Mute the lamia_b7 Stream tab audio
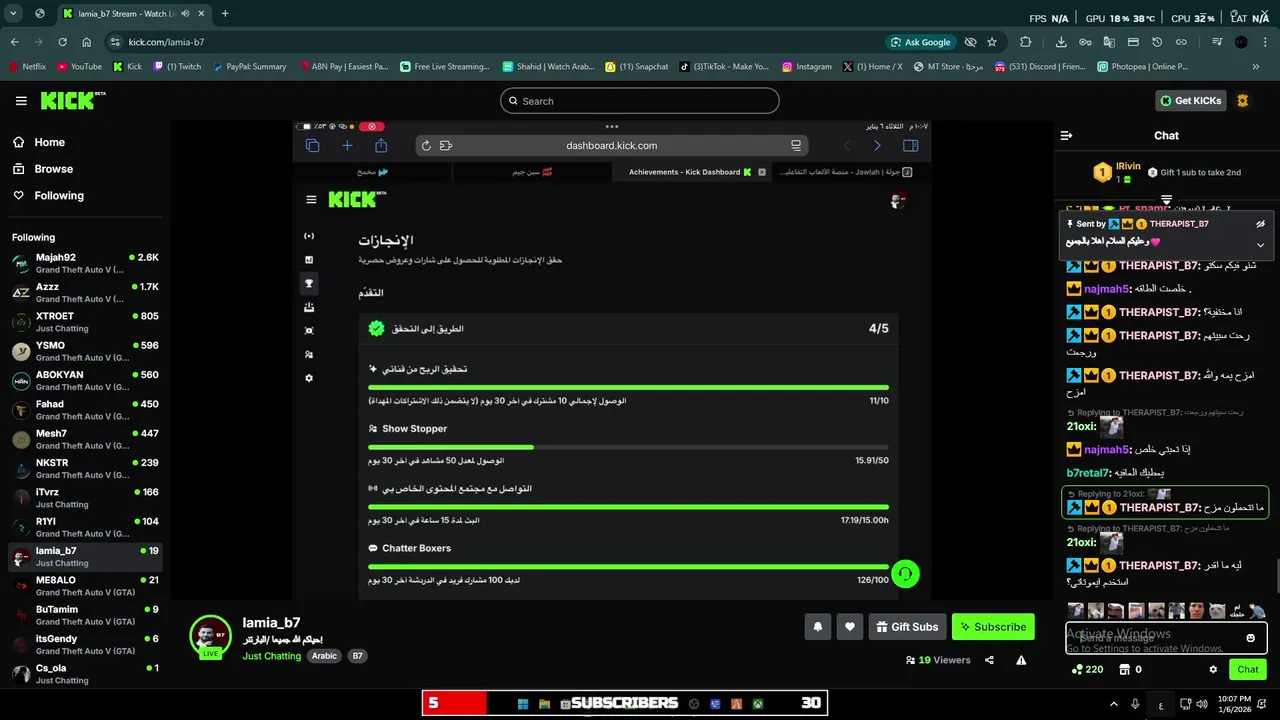Viewport: 1280px width, 720px height. (x=185, y=14)
